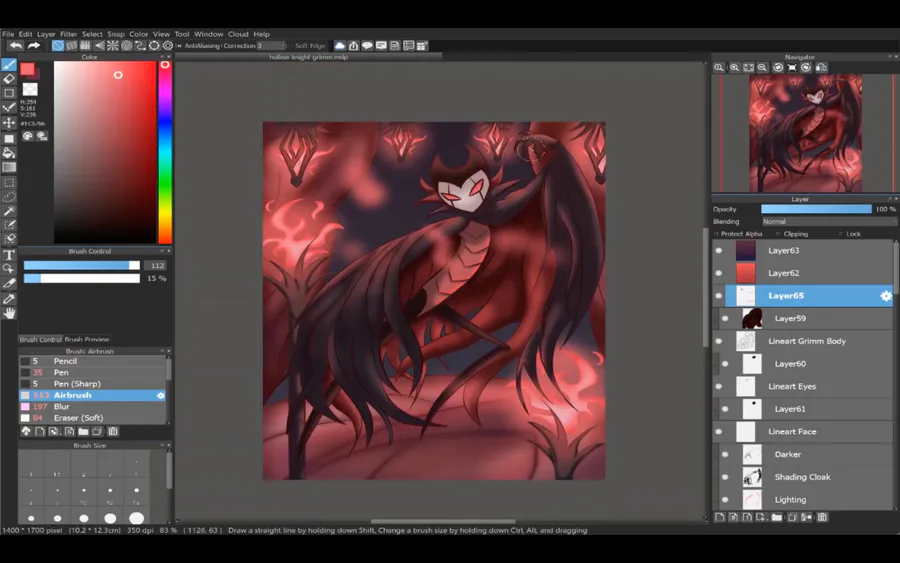Viewport: 900px width, 563px height.
Task: Select the Lasso selection tool
Action: pyautogui.click(x=9, y=197)
